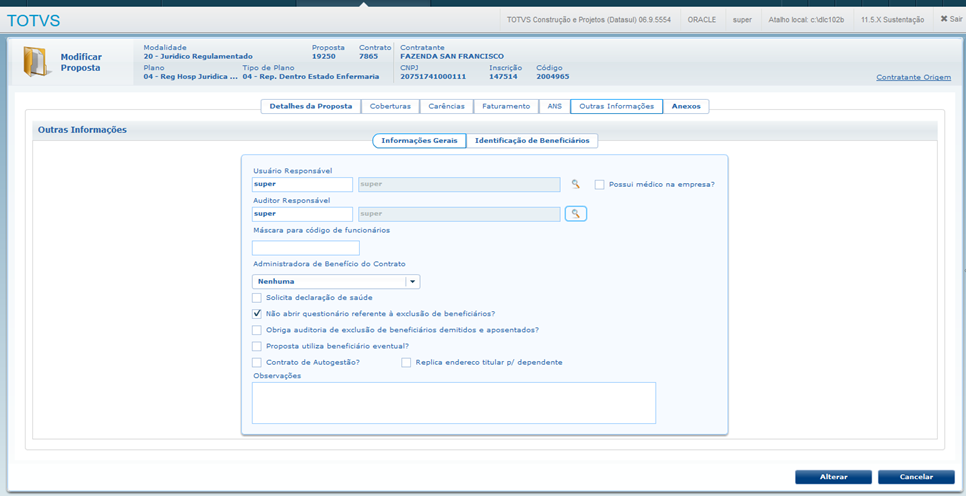Click the 20 - Jurídico Regulamentado modality text
Image resolution: width=966 pixels, height=496 pixels.
198,56
